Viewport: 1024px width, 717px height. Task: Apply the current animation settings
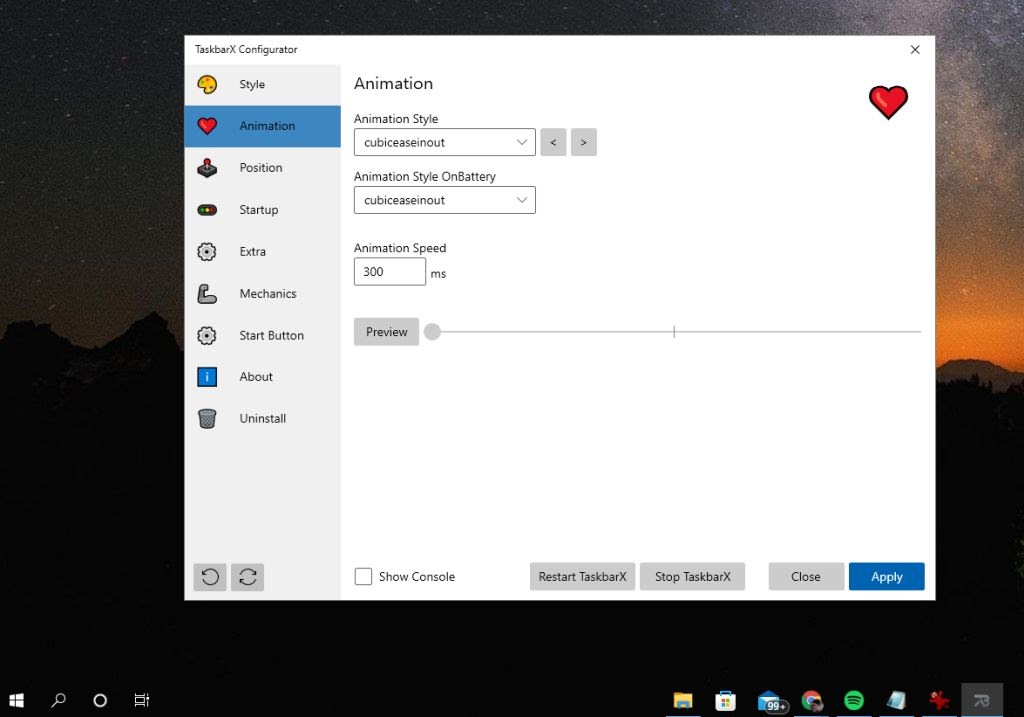(x=886, y=576)
